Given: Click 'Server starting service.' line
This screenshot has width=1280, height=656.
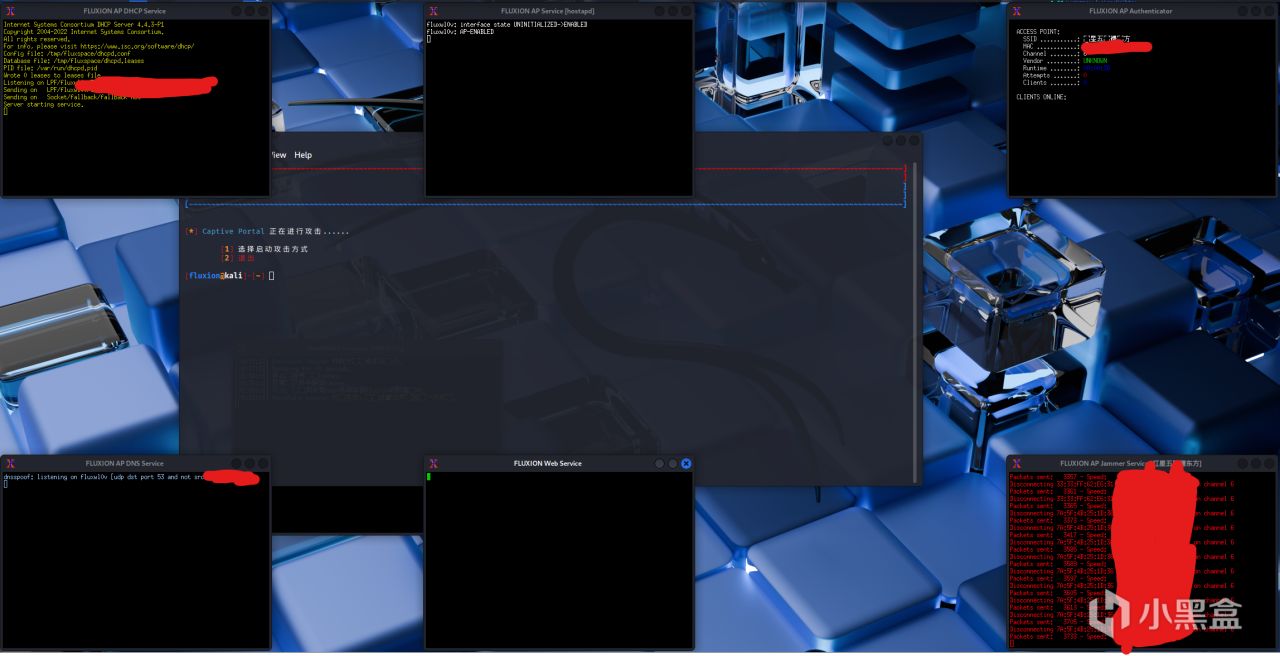Looking at the screenshot, I should 43,104.
